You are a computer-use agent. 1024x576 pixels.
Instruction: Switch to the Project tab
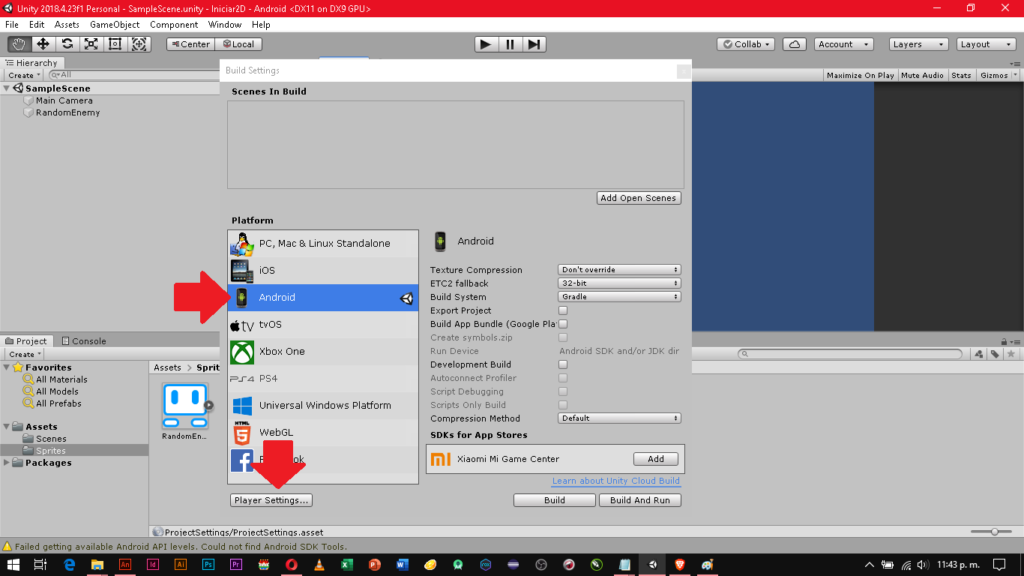coord(26,341)
